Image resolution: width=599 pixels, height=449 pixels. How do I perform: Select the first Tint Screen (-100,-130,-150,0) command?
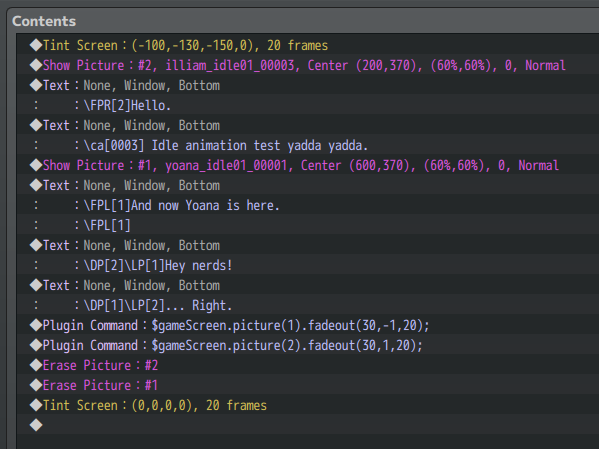tap(308, 45)
